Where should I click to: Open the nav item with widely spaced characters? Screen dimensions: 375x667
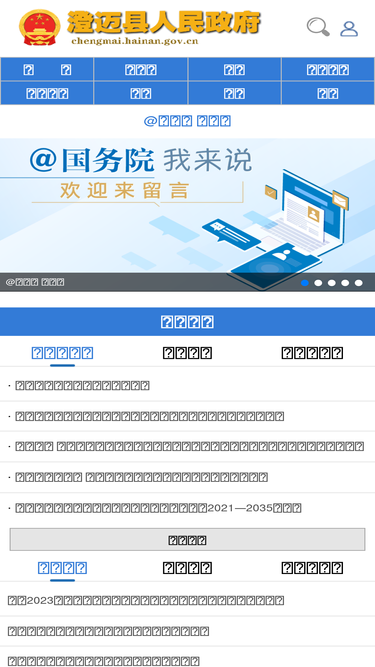click(47, 69)
